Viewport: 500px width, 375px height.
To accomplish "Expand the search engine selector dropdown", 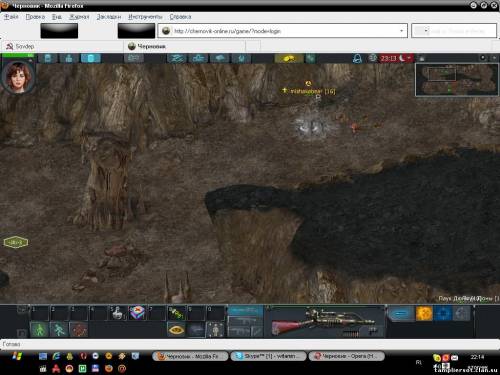I will (x=426, y=31).
